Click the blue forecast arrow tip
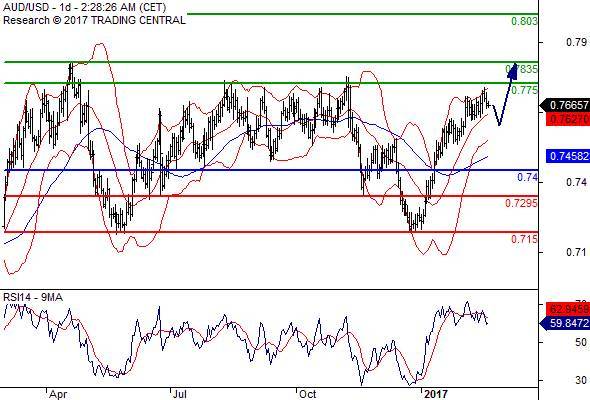The height and width of the screenshot is (400, 590). tap(513, 71)
